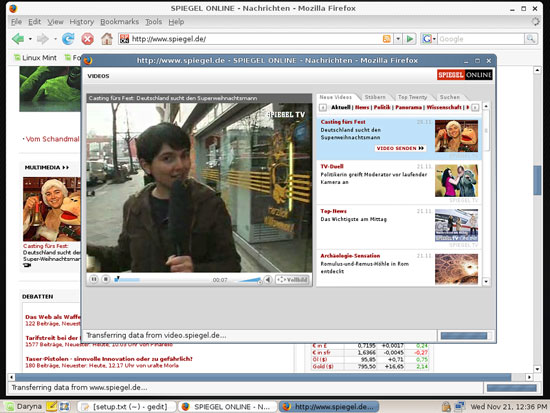Image resolution: width=550 pixels, height=413 pixels.
Task: Click the VIDEO SENDEN button
Action: coord(400,148)
